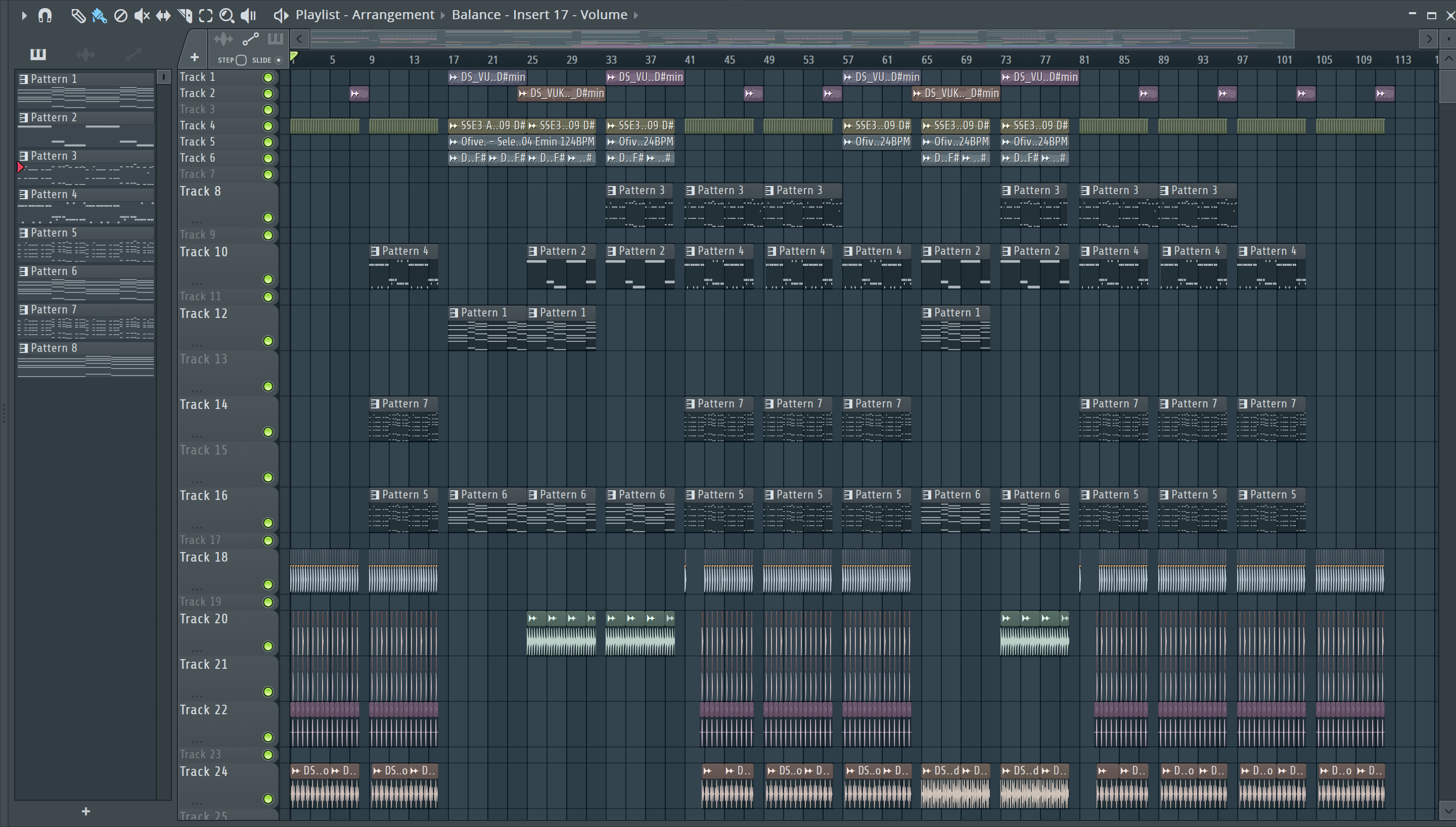Mute Track 6 with its green LED
Image resolution: width=1456 pixels, height=827 pixels.
(x=268, y=158)
